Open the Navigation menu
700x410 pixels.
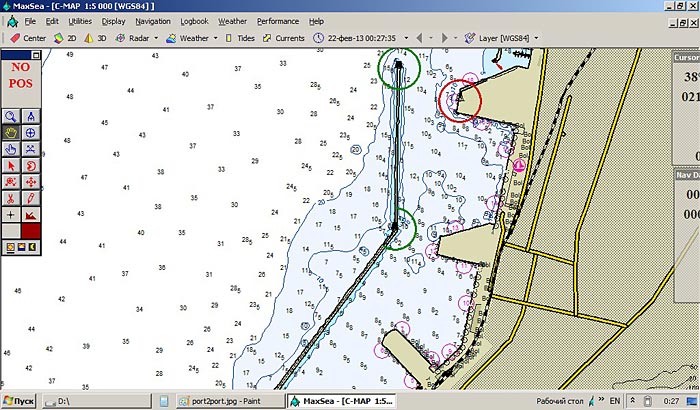(x=153, y=21)
